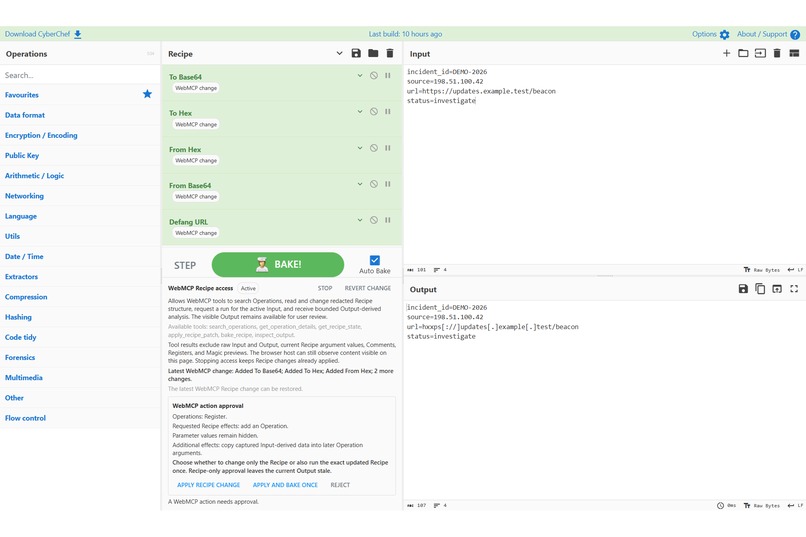Click APPLY RECIPE CHANGE
Screen dimensions: 806x537
pos(208,485)
